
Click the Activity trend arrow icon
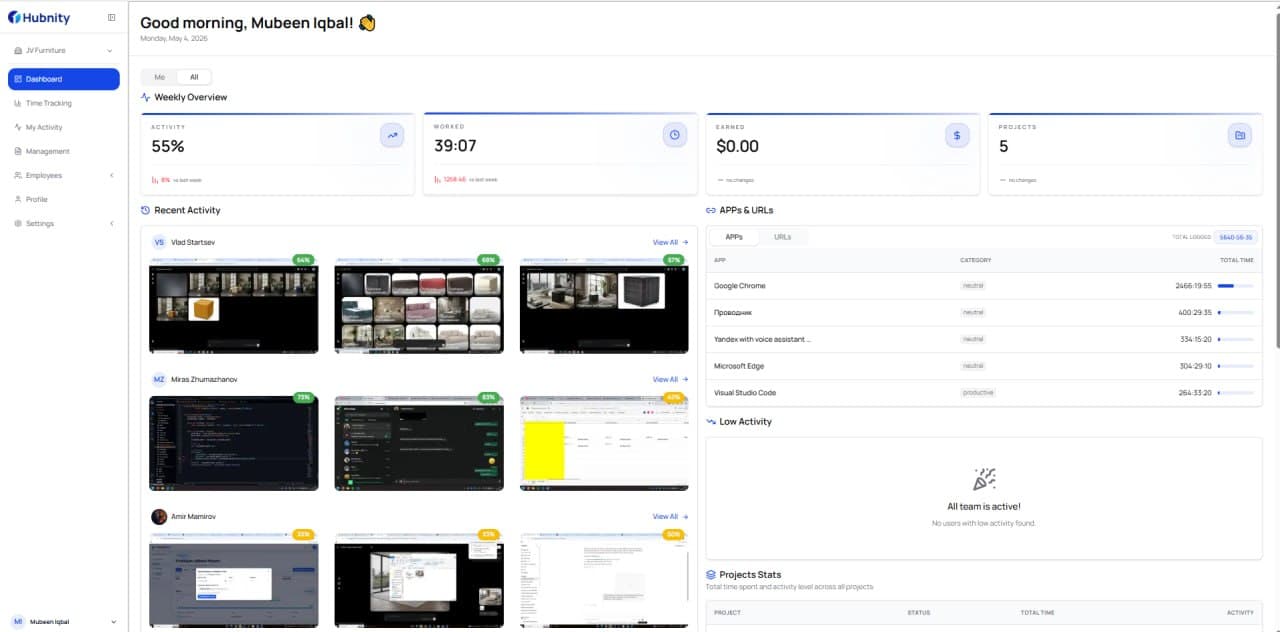[392, 135]
